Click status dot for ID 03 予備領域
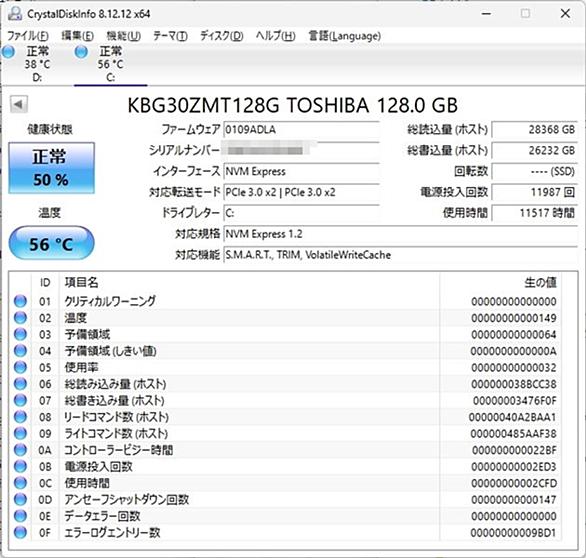 tap(20, 334)
